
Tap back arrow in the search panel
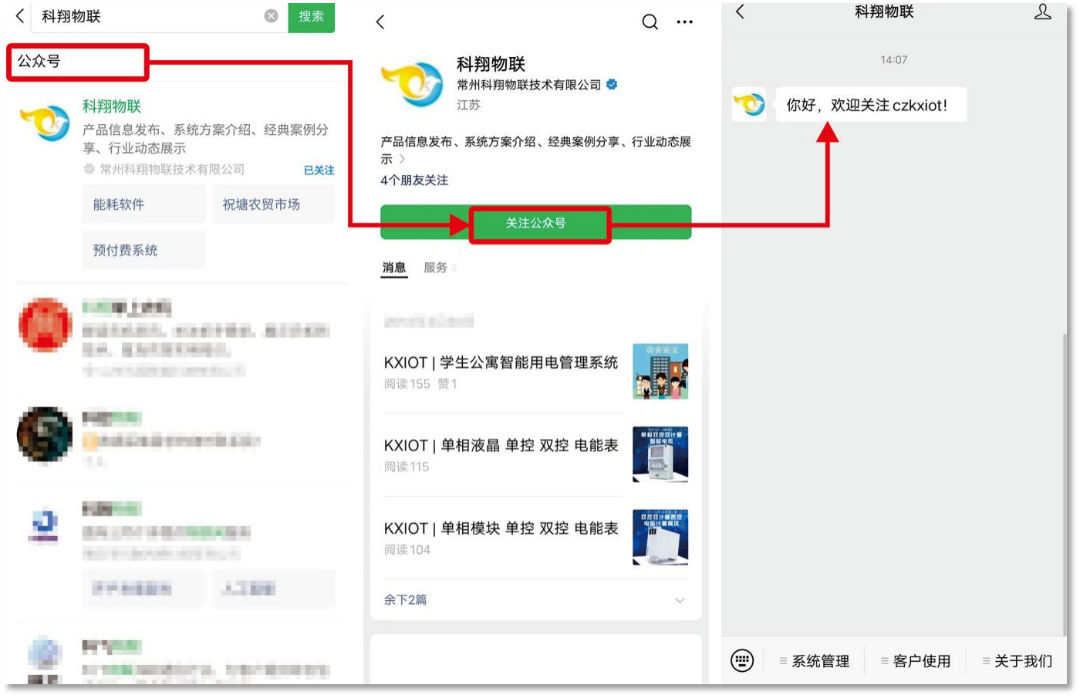click(19, 16)
